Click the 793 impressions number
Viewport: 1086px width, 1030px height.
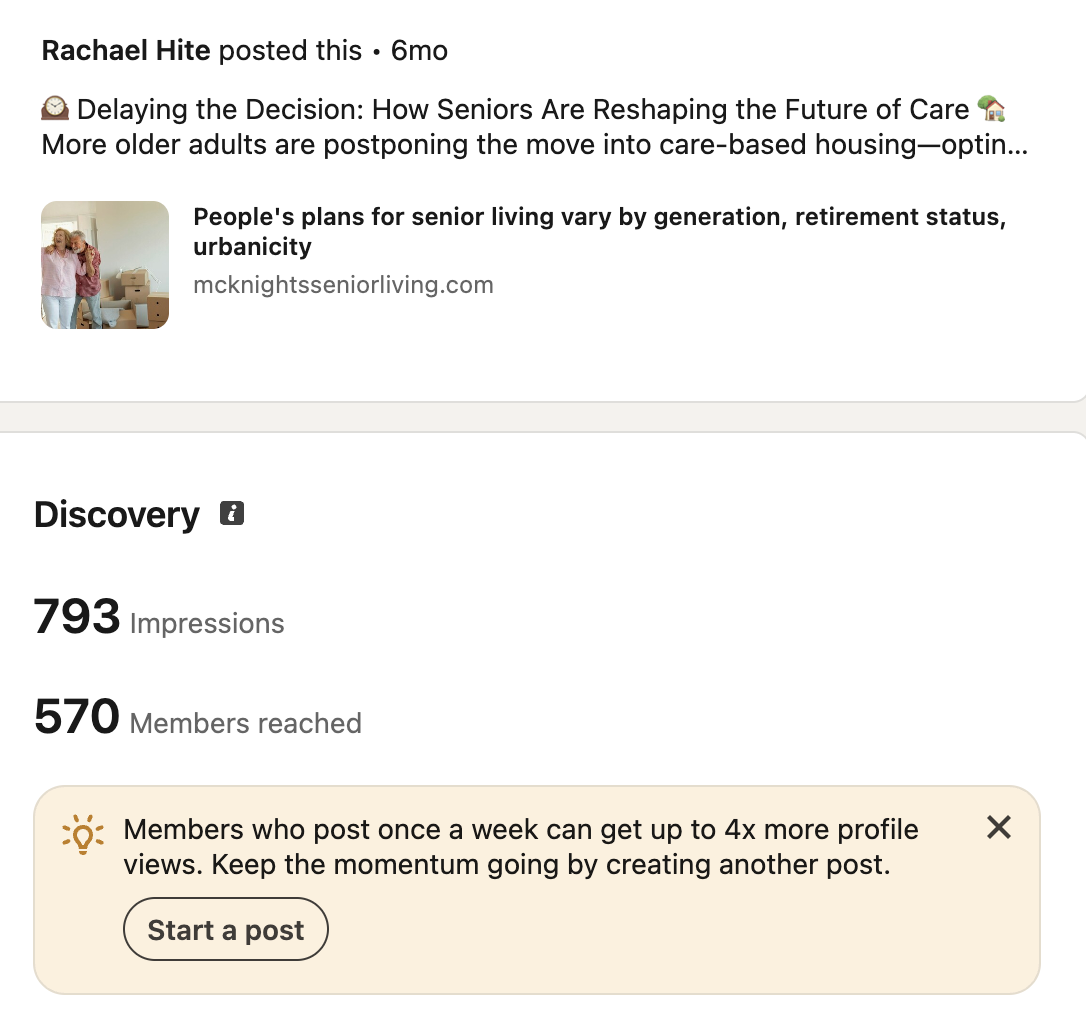(77, 617)
